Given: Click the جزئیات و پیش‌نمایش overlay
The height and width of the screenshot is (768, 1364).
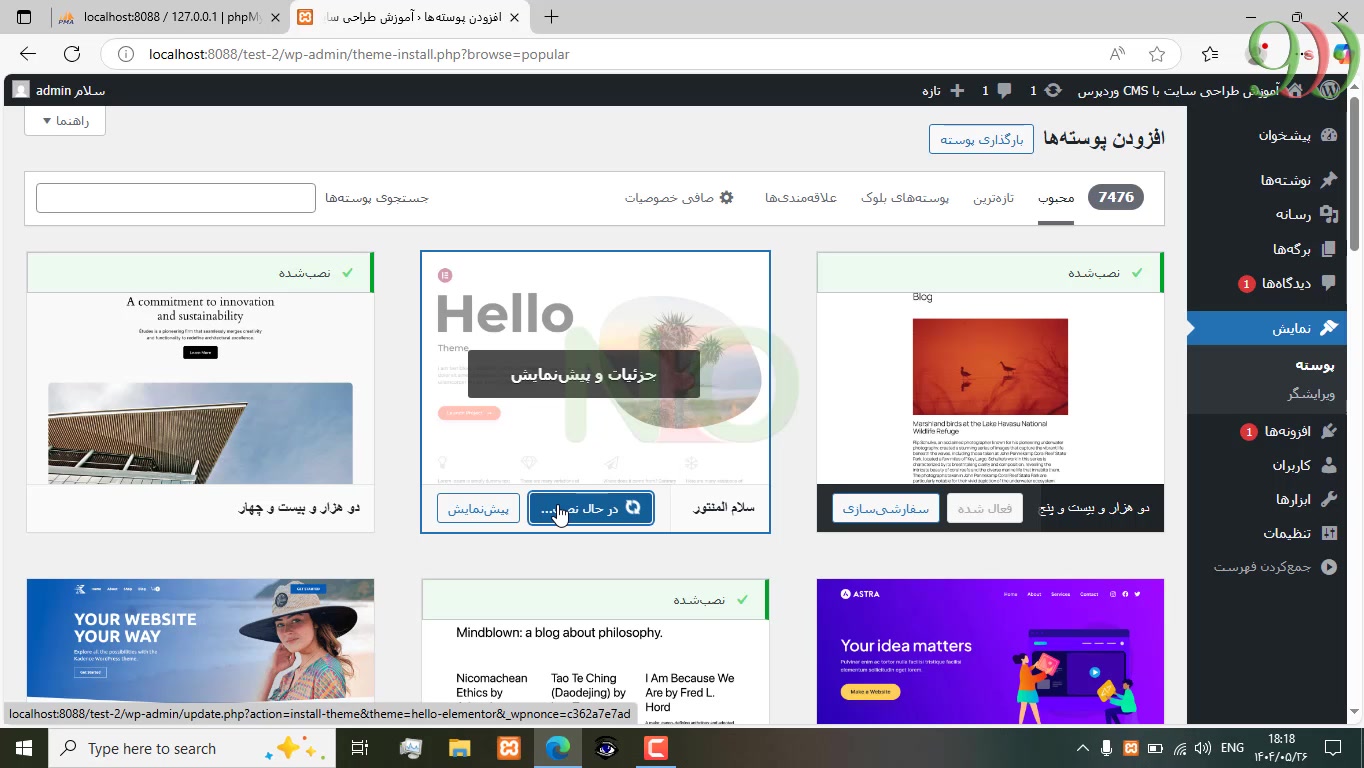Looking at the screenshot, I should tap(584, 374).
